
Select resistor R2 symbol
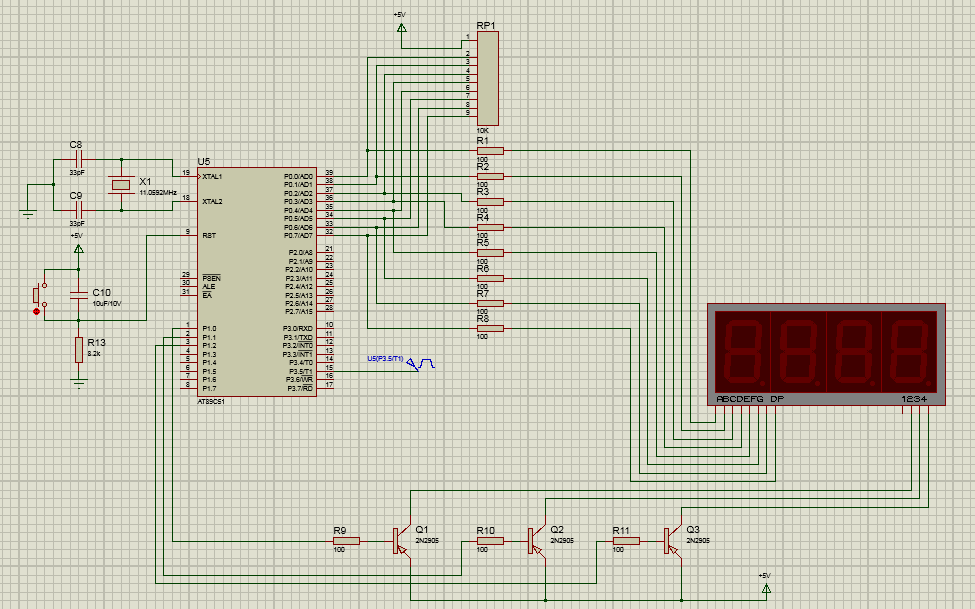(490, 177)
